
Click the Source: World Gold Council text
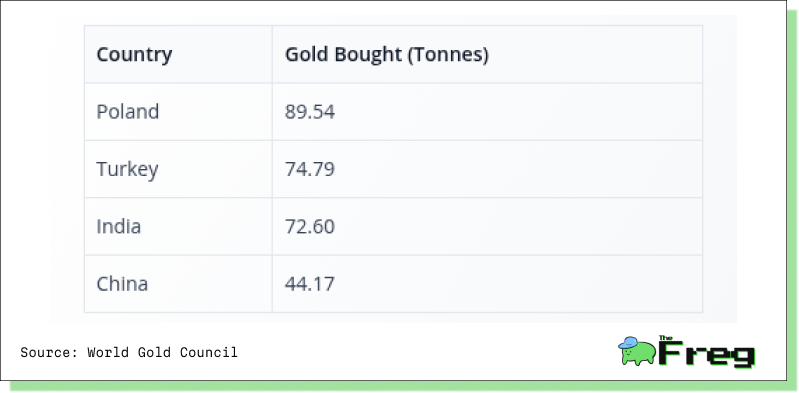click(x=129, y=352)
